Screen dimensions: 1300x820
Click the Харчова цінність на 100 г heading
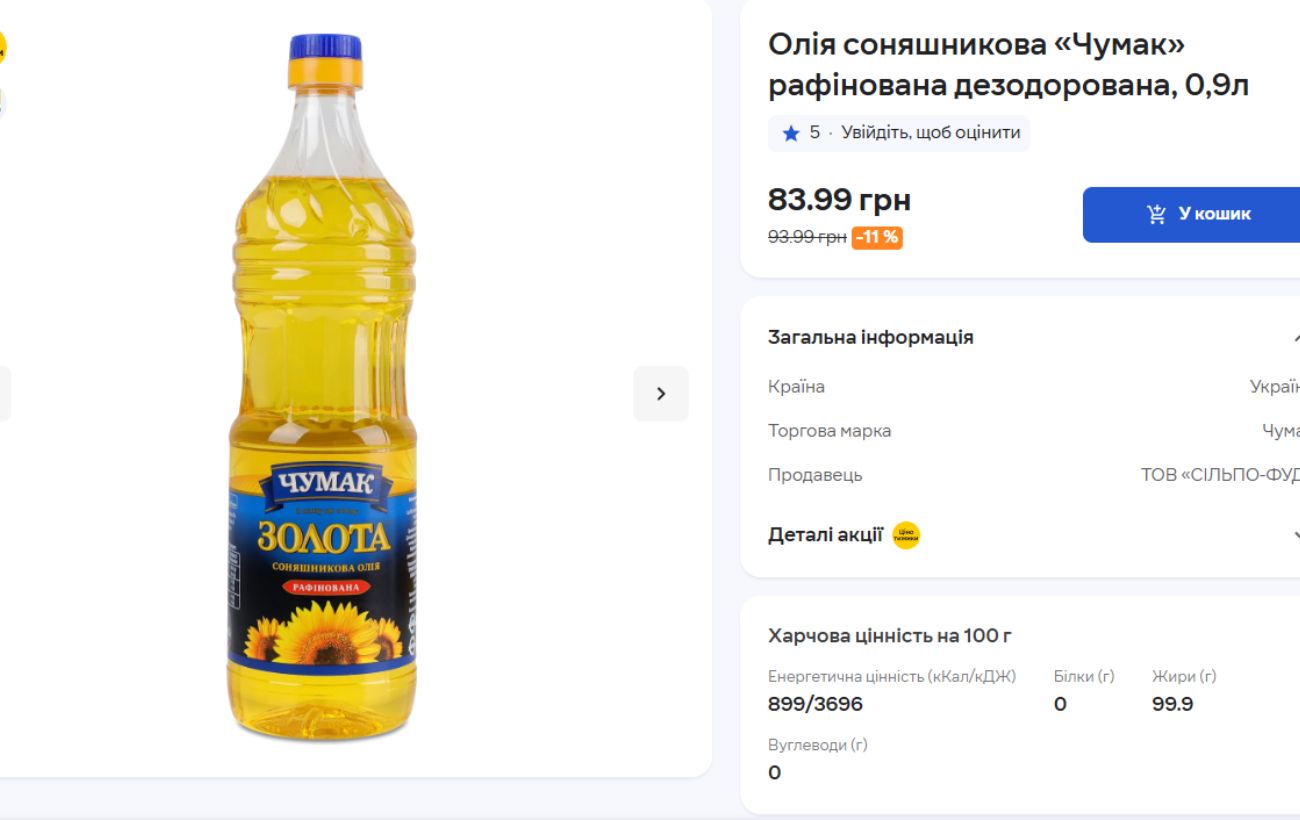click(890, 635)
